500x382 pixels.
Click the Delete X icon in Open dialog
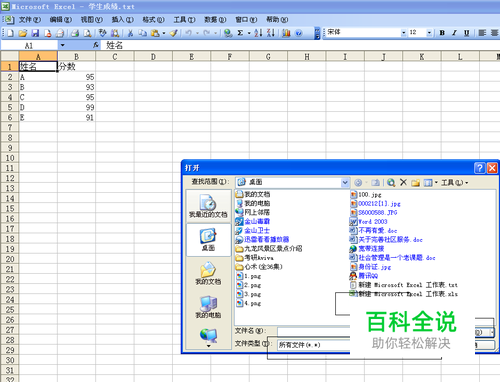(x=403, y=182)
